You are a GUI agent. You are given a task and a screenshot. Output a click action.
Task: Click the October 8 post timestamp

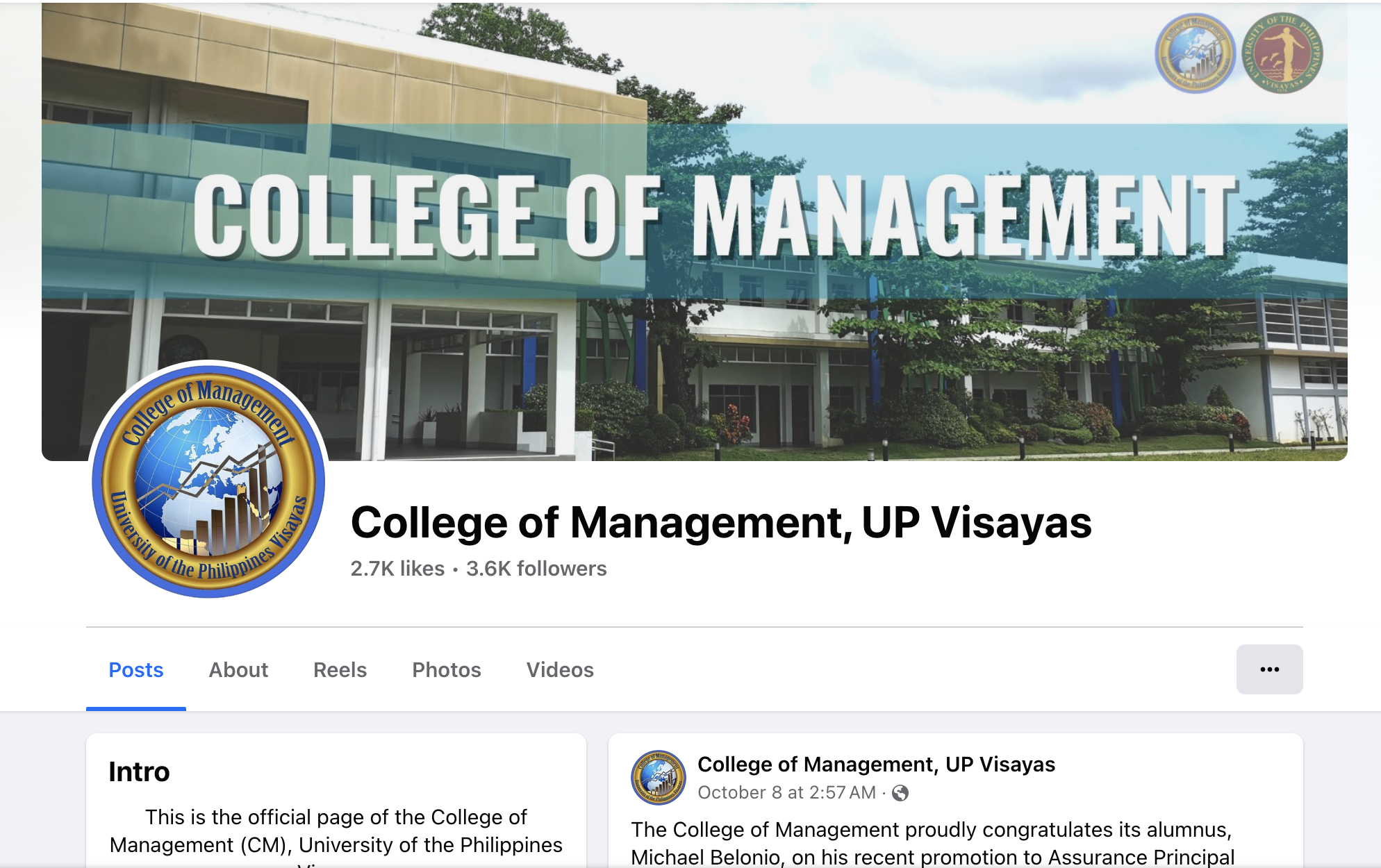(x=786, y=793)
